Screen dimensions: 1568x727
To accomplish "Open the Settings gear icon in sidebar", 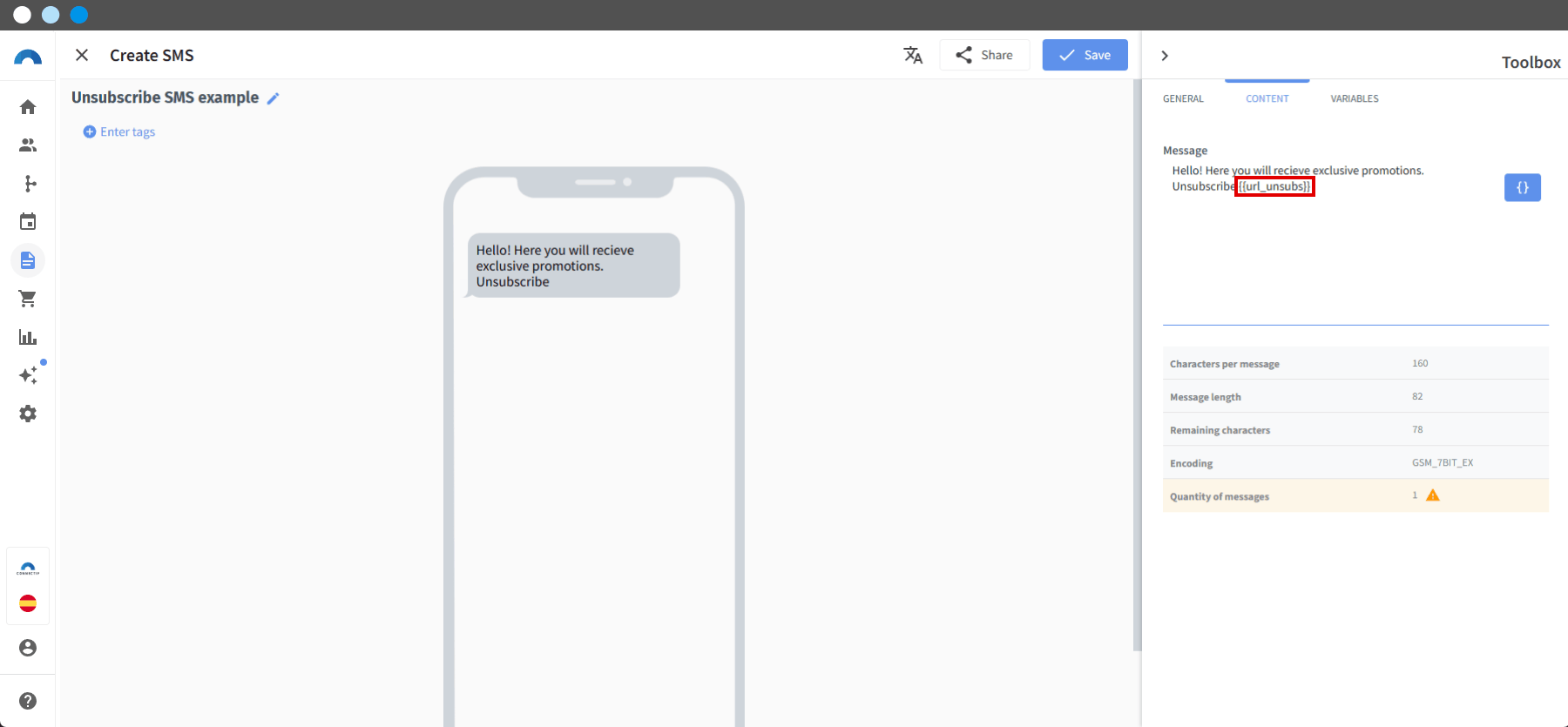I will (x=28, y=414).
